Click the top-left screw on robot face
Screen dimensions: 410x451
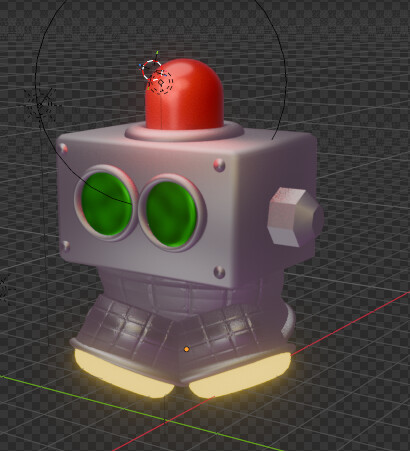pos(63,149)
